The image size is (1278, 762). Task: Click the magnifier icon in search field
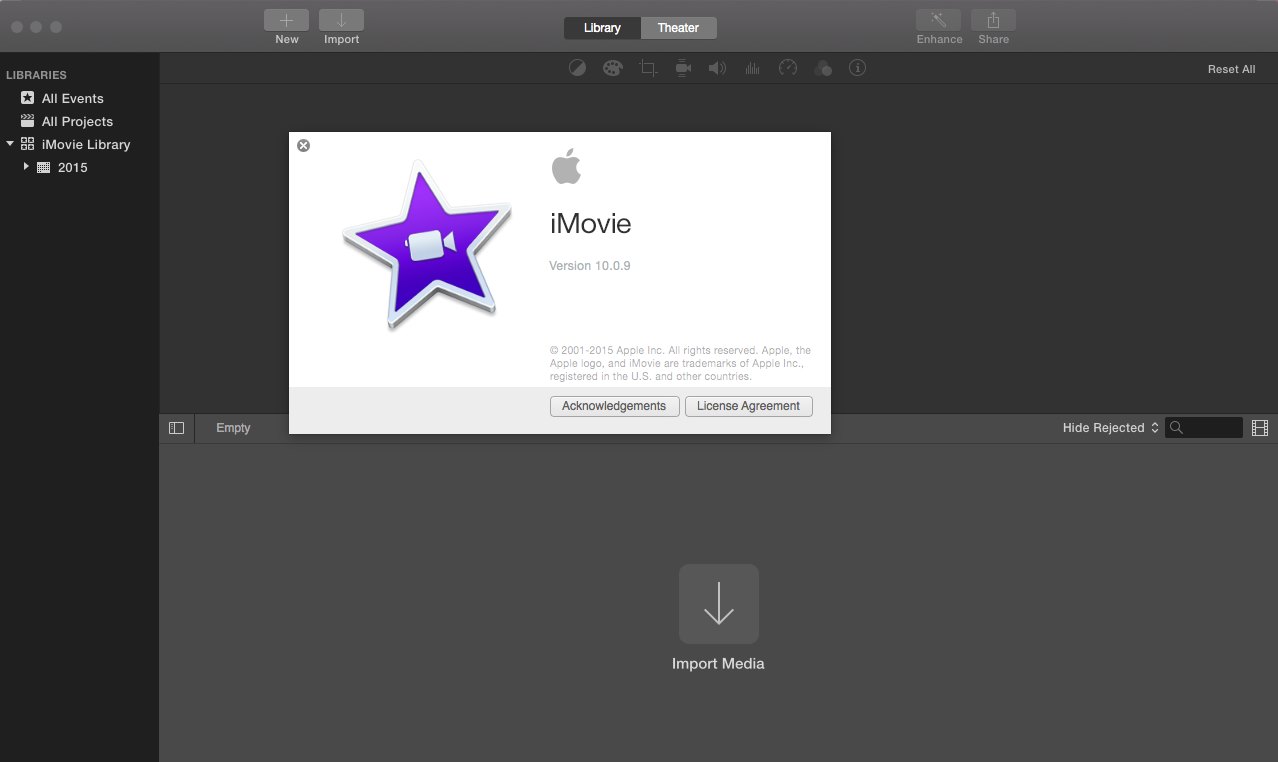pos(1177,428)
